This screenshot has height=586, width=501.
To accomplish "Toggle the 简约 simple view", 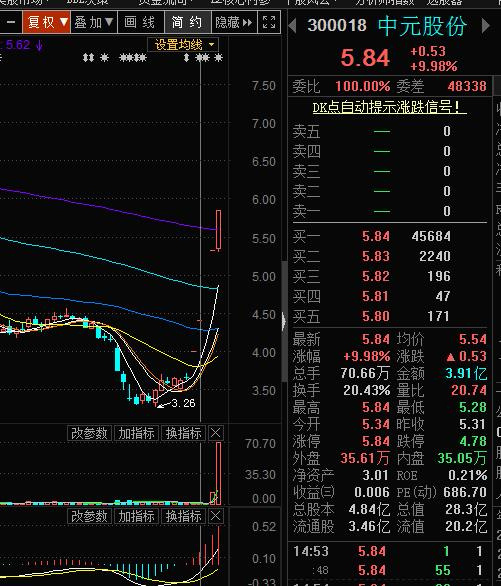I will pyautogui.click(x=188, y=22).
